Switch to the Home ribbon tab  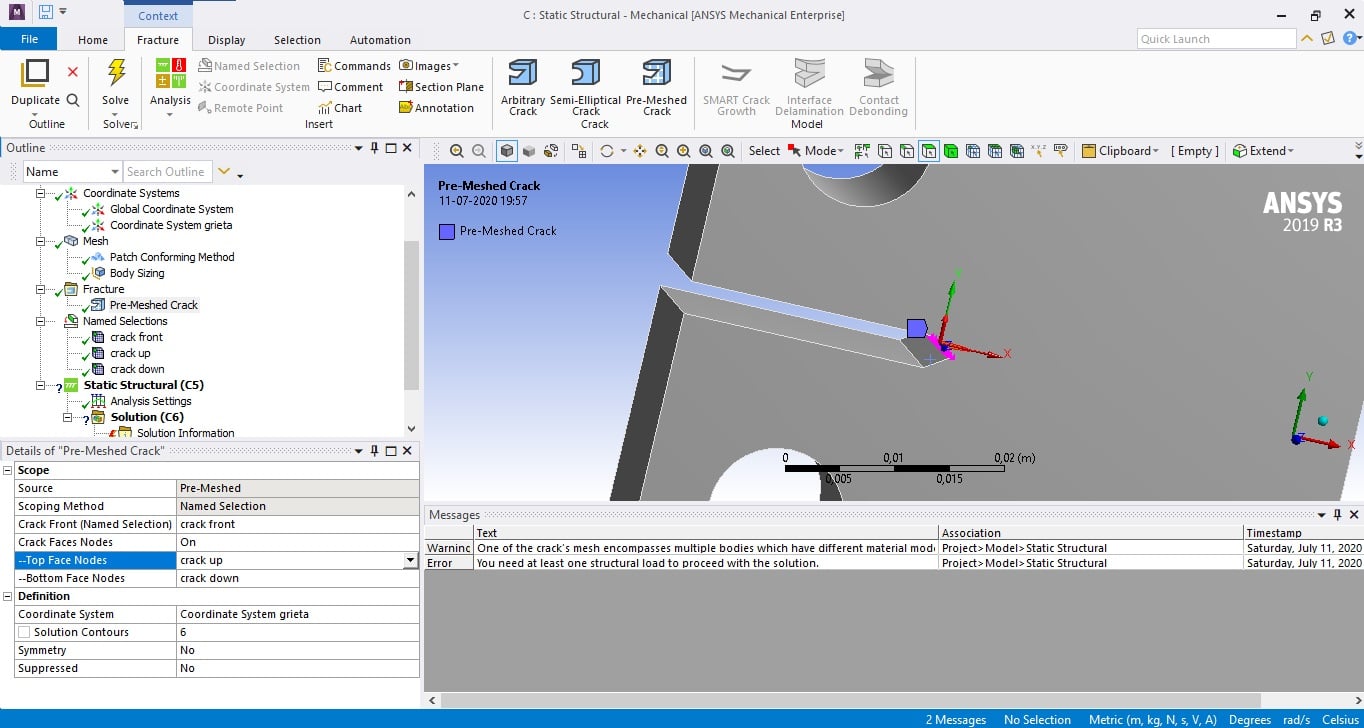pos(93,40)
